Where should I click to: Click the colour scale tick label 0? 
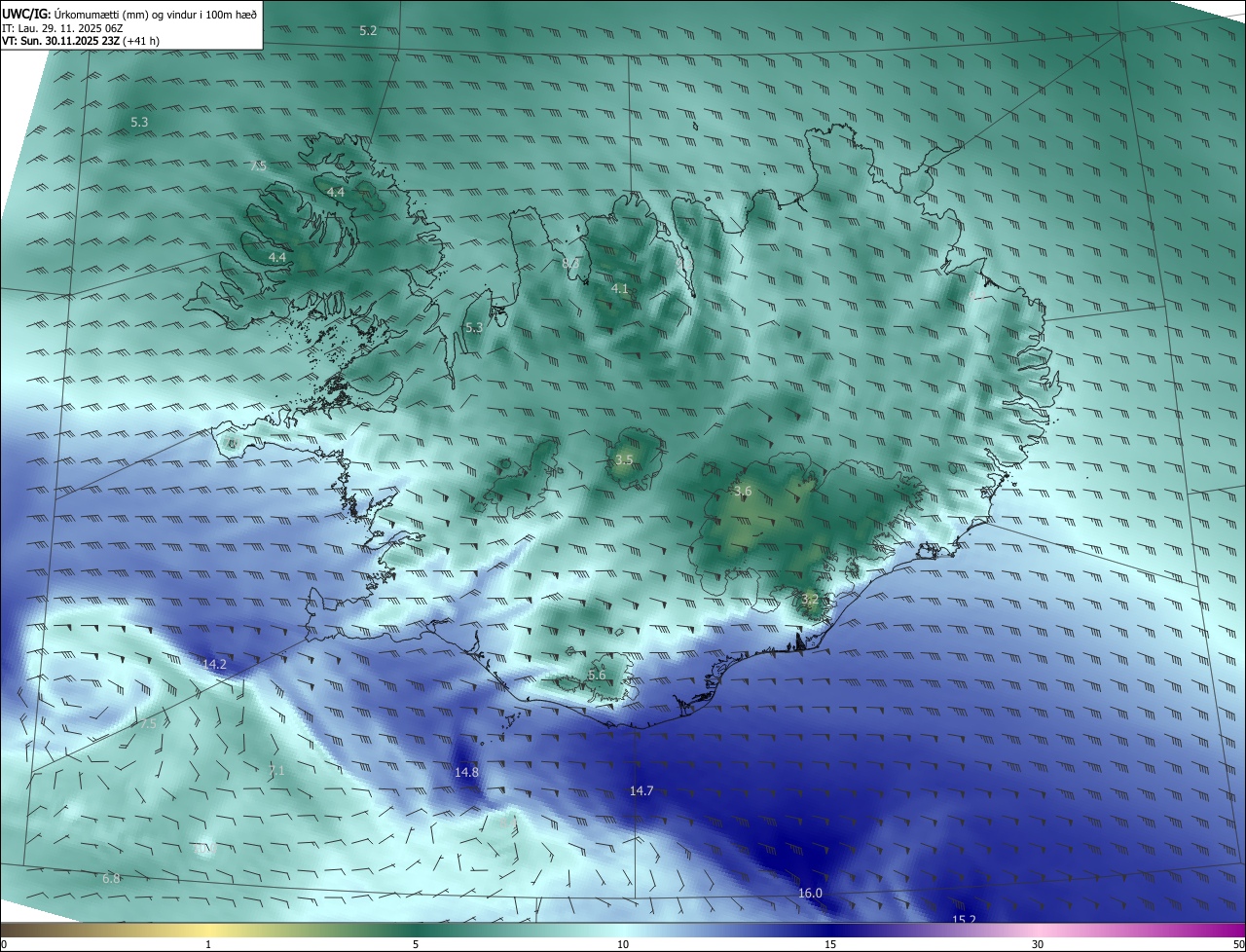[3, 944]
